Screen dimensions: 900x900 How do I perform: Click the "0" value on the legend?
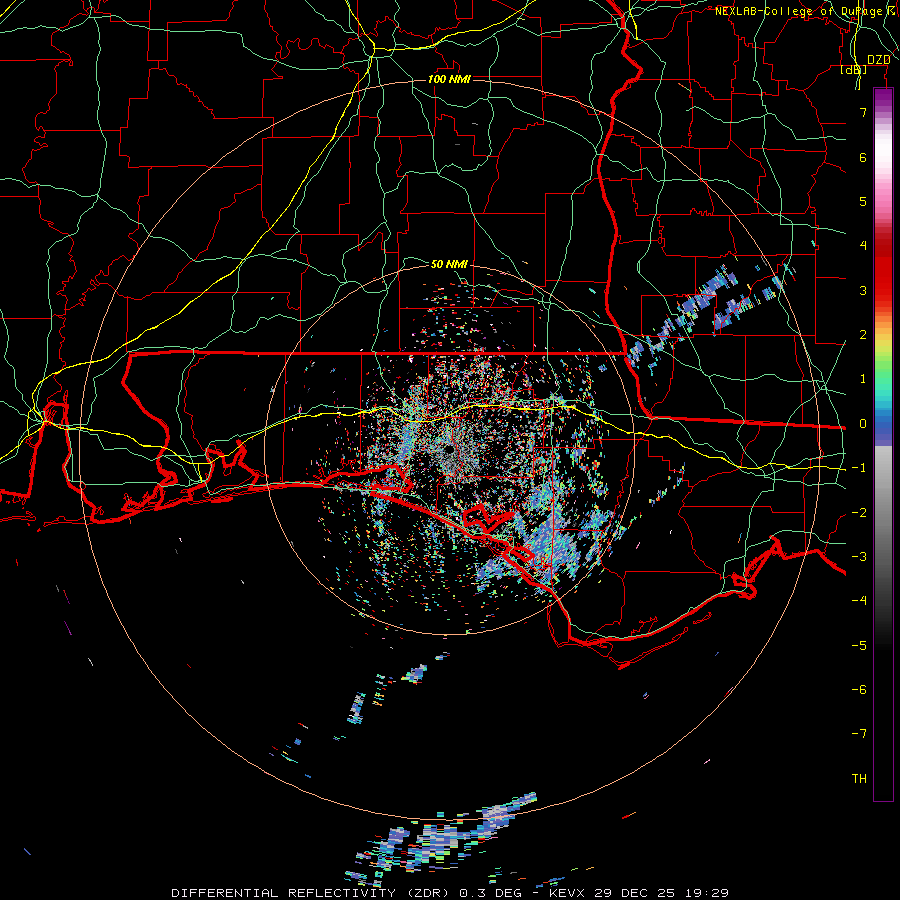tap(863, 424)
